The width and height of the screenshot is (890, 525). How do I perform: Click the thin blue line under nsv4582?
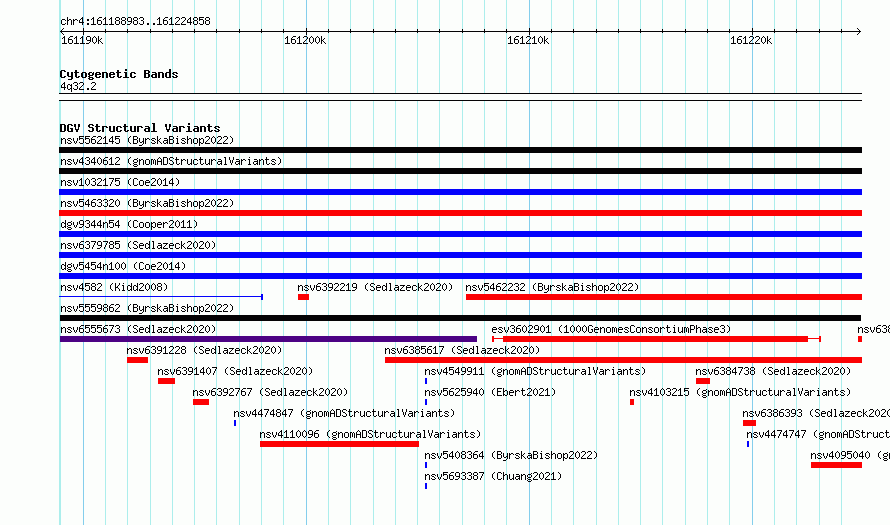161,297
